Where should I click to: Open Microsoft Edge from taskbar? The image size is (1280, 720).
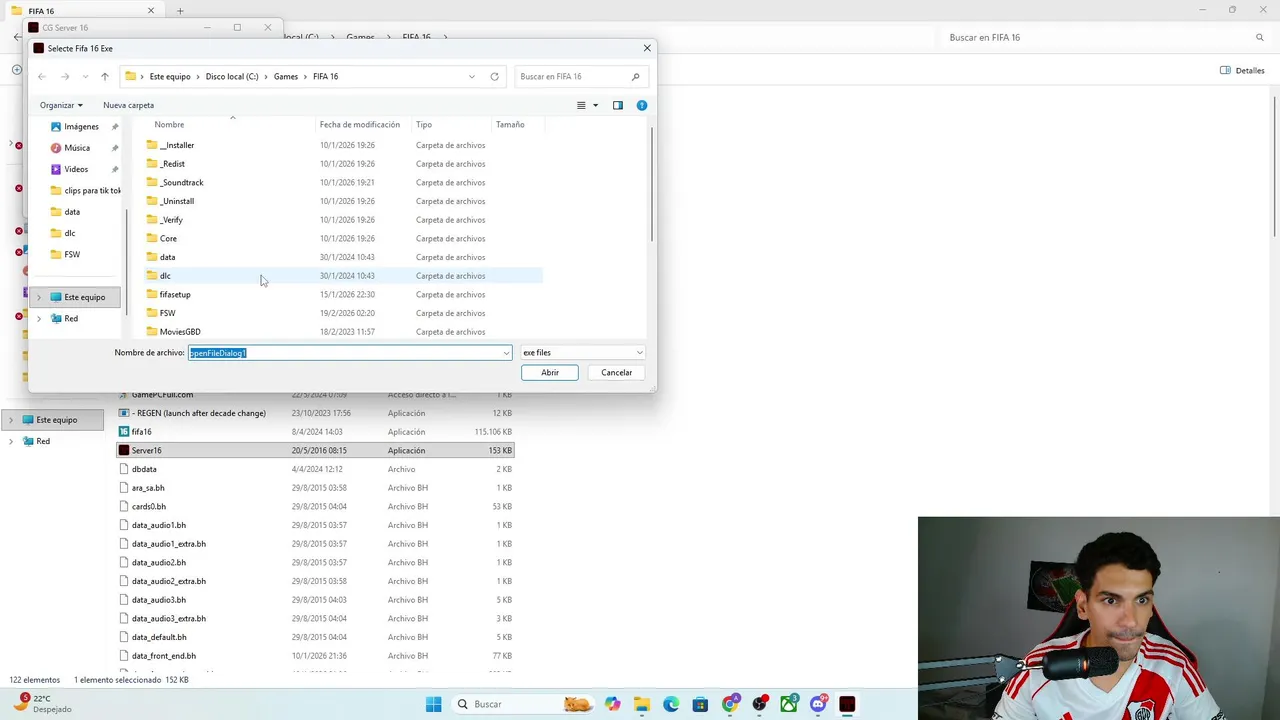(671, 704)
